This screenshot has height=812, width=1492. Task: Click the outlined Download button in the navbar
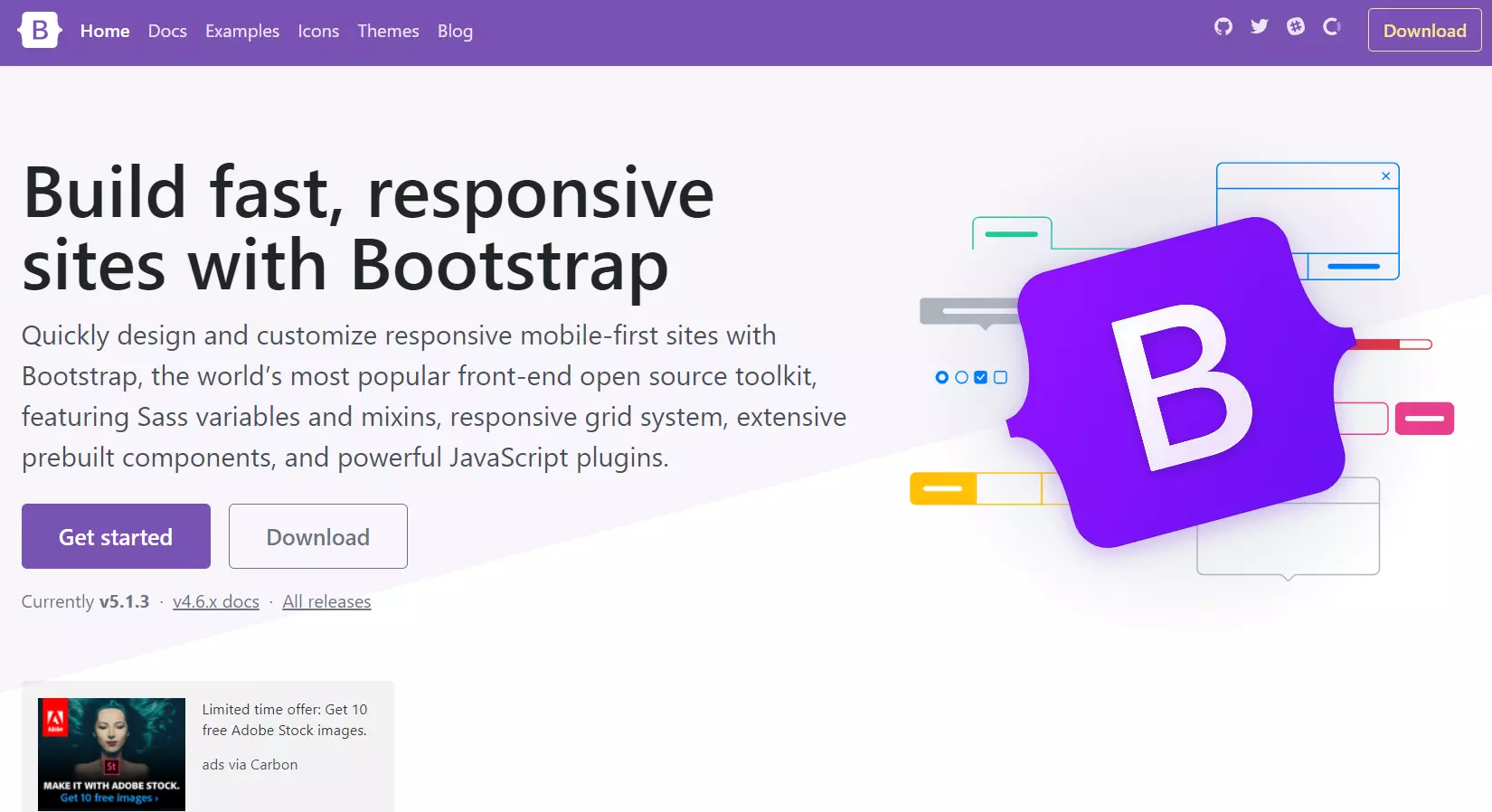[x=1424, y=30]
